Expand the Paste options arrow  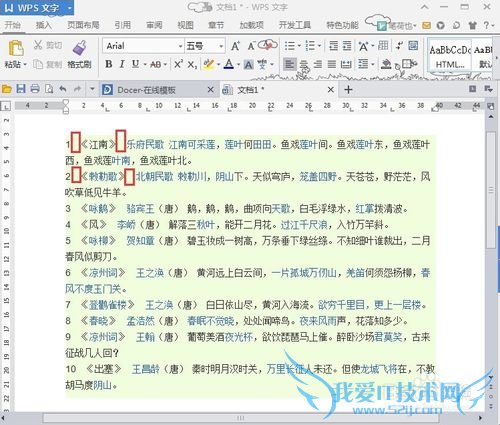pos(25,64)
